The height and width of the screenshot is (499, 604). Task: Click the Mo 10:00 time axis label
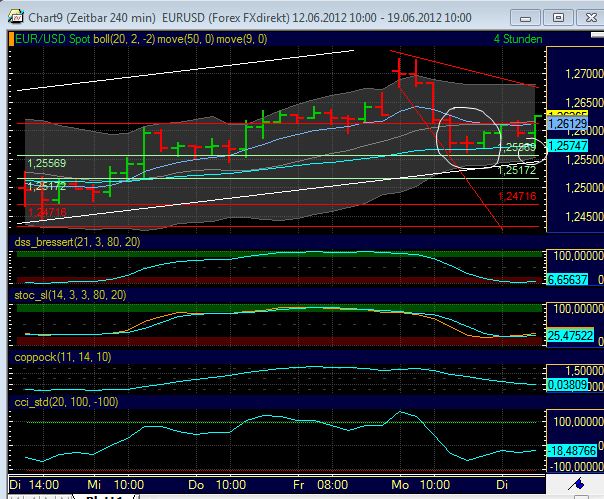point(420,485)
